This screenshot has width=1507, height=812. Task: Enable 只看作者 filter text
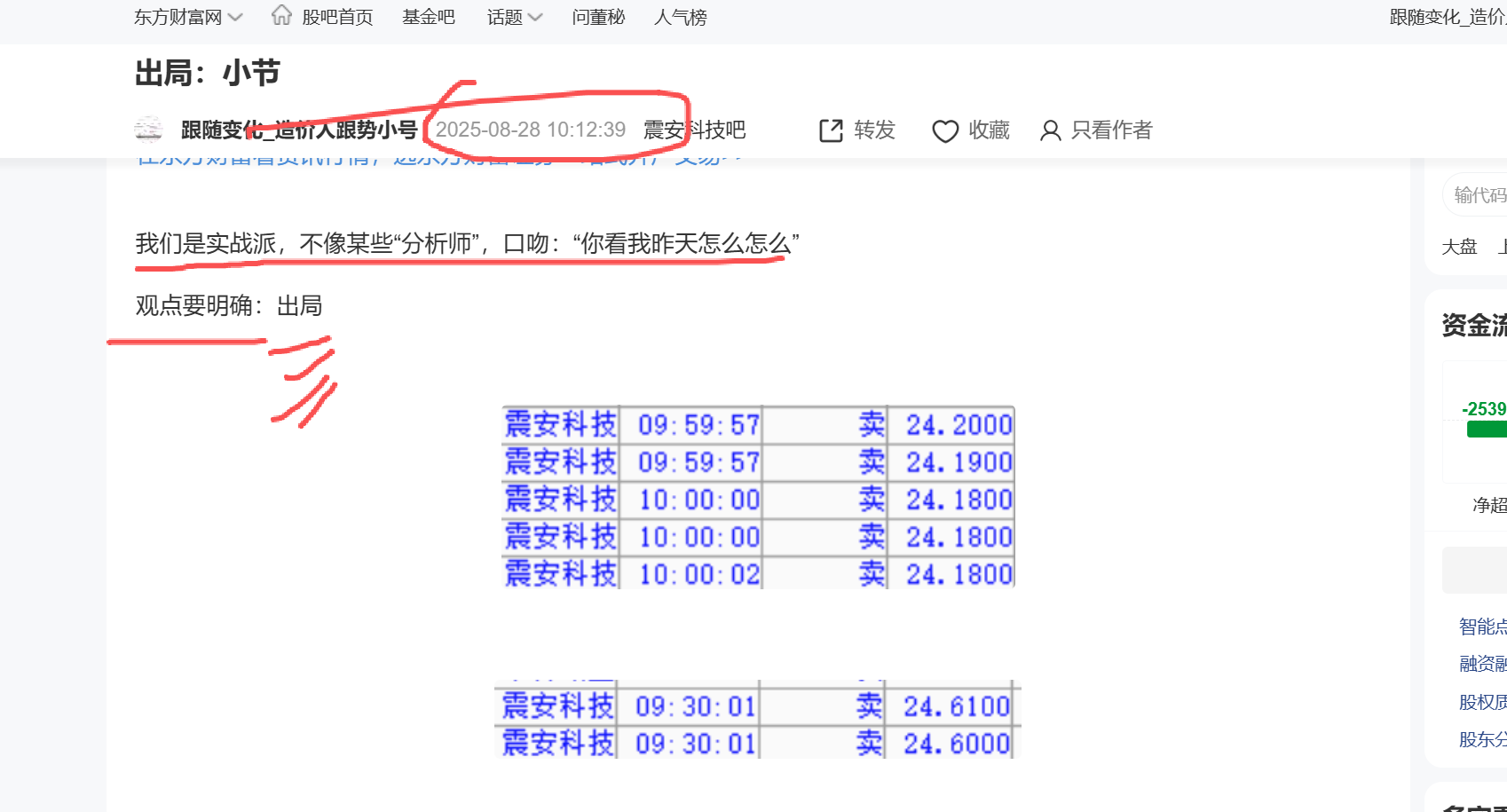coord(1111,130)
